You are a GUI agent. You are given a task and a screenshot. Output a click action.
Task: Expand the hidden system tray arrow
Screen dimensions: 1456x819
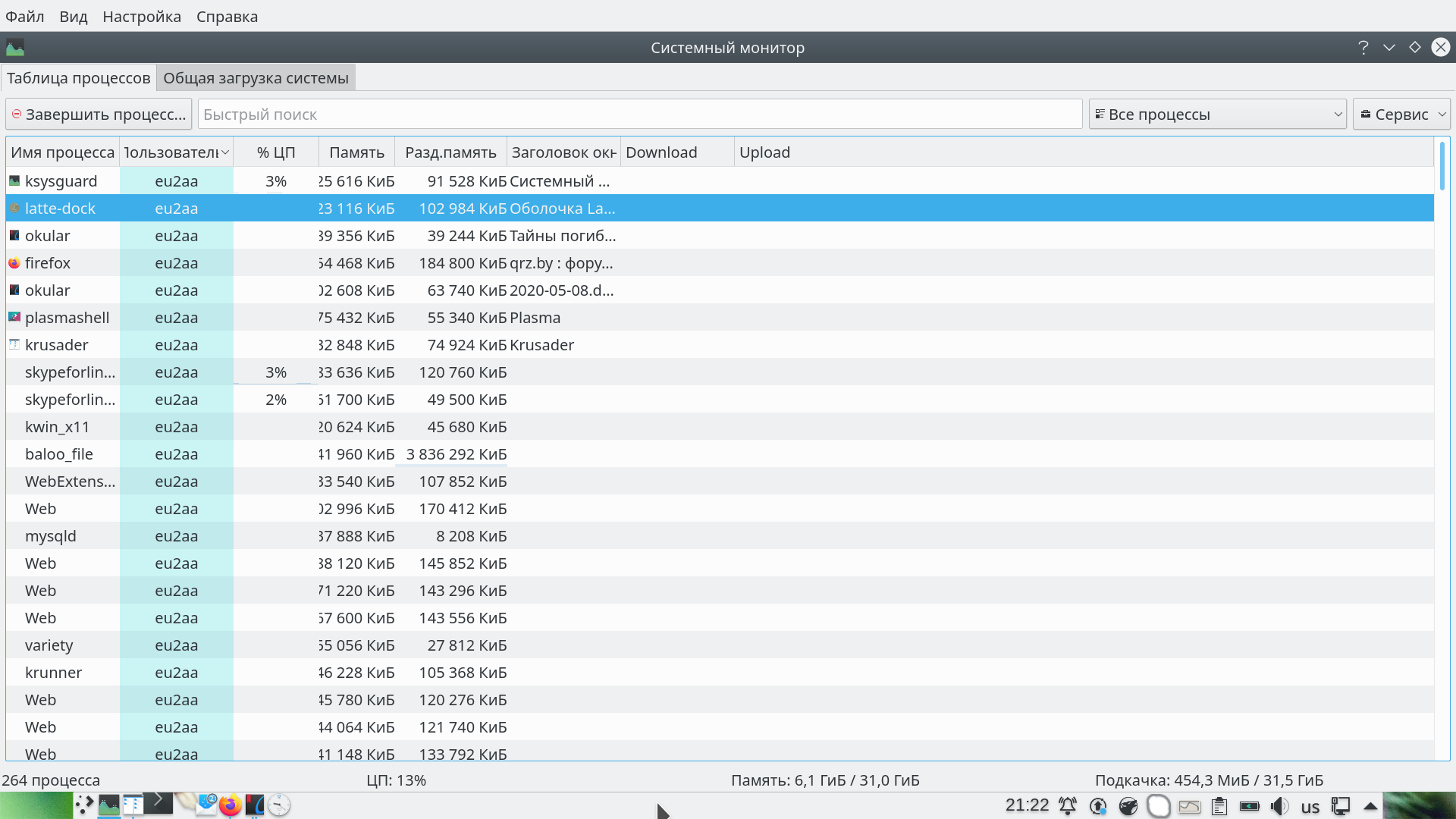click(x=1370, y=806)
